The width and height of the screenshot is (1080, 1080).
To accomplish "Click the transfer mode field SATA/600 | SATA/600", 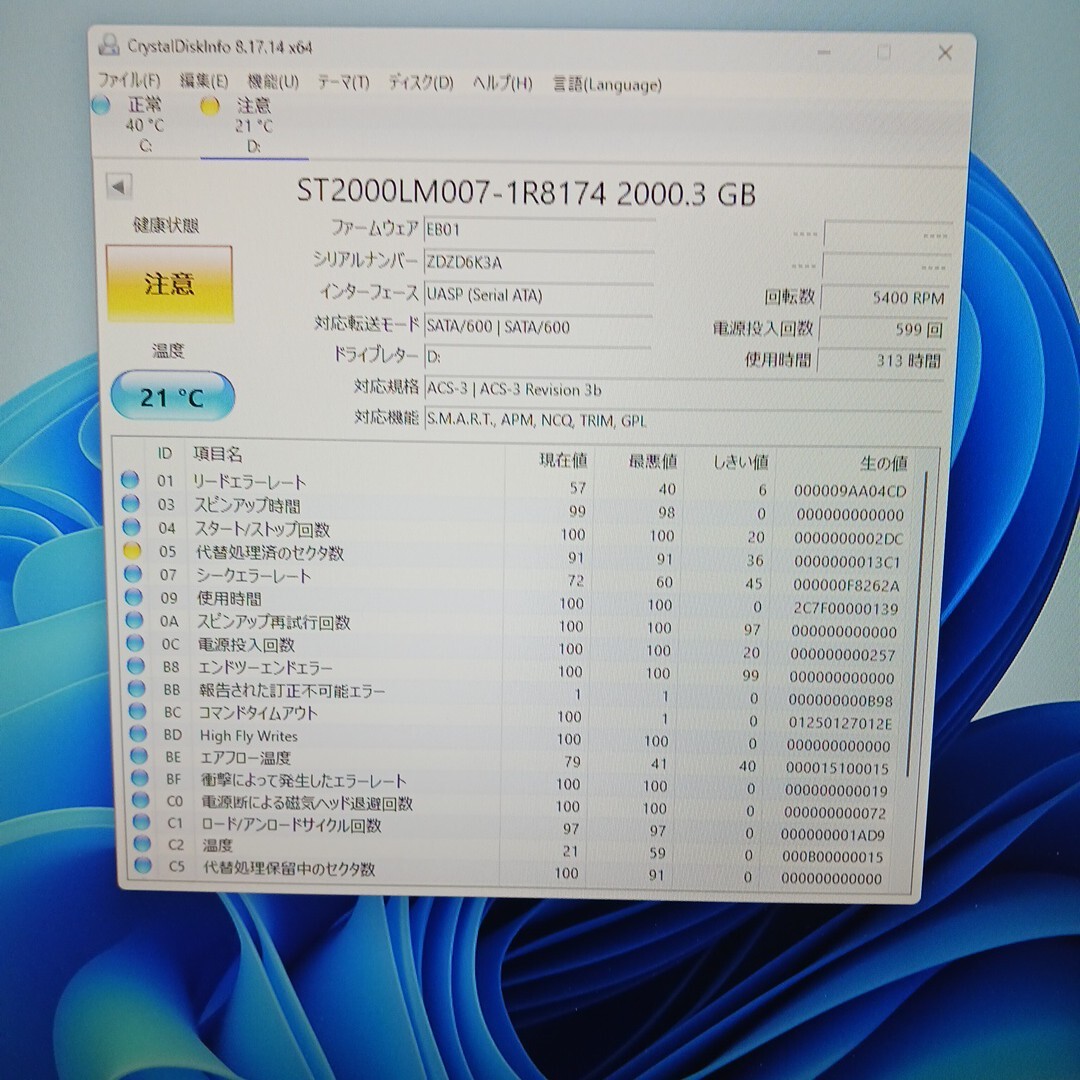I will [x=538, y=326].
